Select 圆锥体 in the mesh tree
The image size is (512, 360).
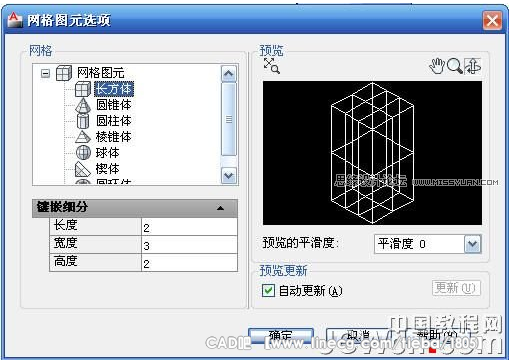tap(114, 105)
